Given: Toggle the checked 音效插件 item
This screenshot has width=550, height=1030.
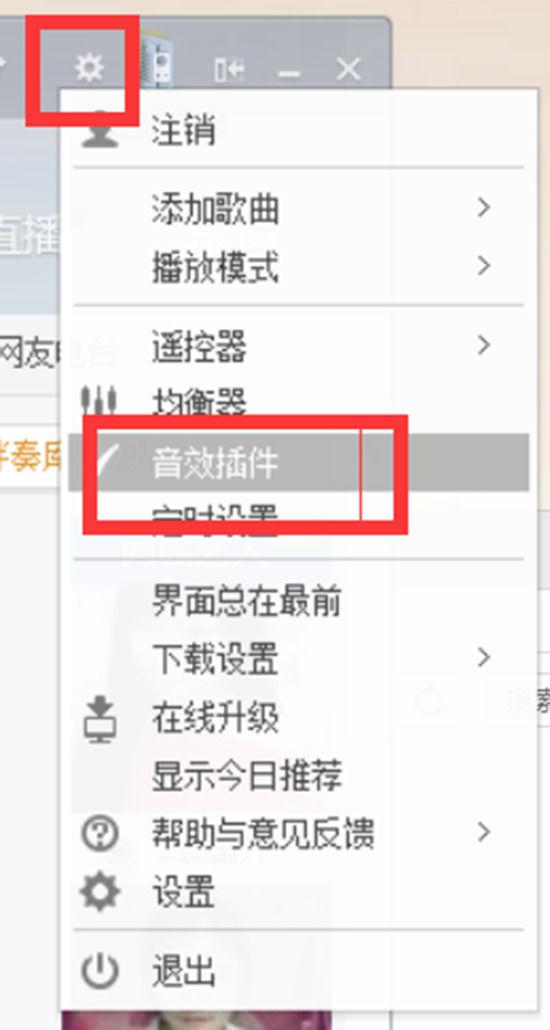Looking at the screenshot, I should pyautogui.click(x=299, y=462).
